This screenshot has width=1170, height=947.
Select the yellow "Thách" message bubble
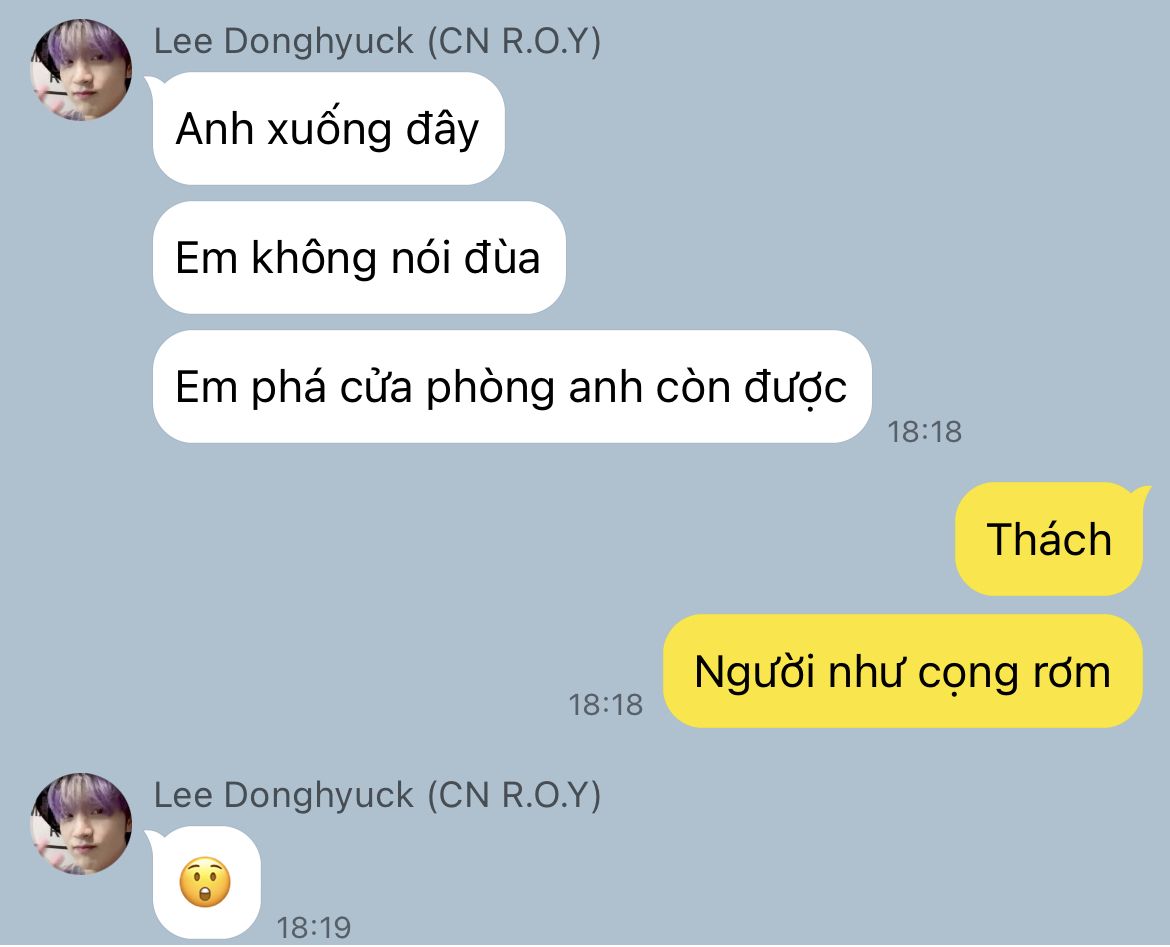[1048, 539]
